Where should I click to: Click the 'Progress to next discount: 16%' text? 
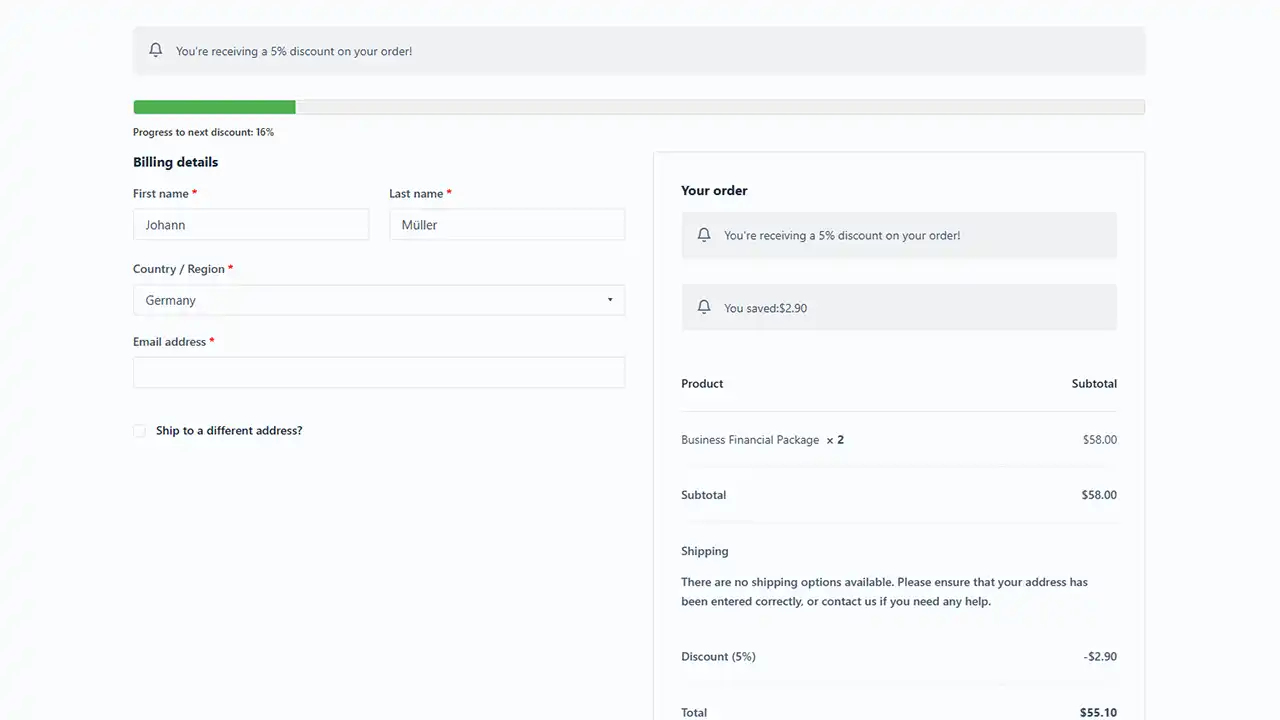pos(203,132)
